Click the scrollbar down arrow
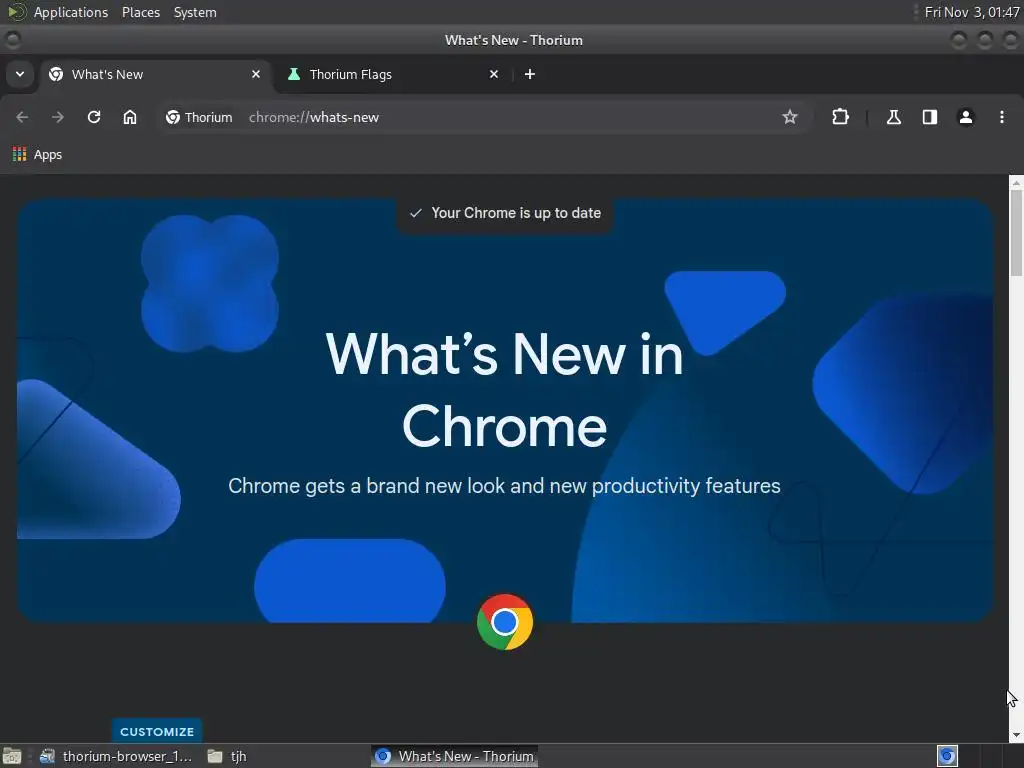This screenshot has width=1024, height=768. pos(1016,735)
